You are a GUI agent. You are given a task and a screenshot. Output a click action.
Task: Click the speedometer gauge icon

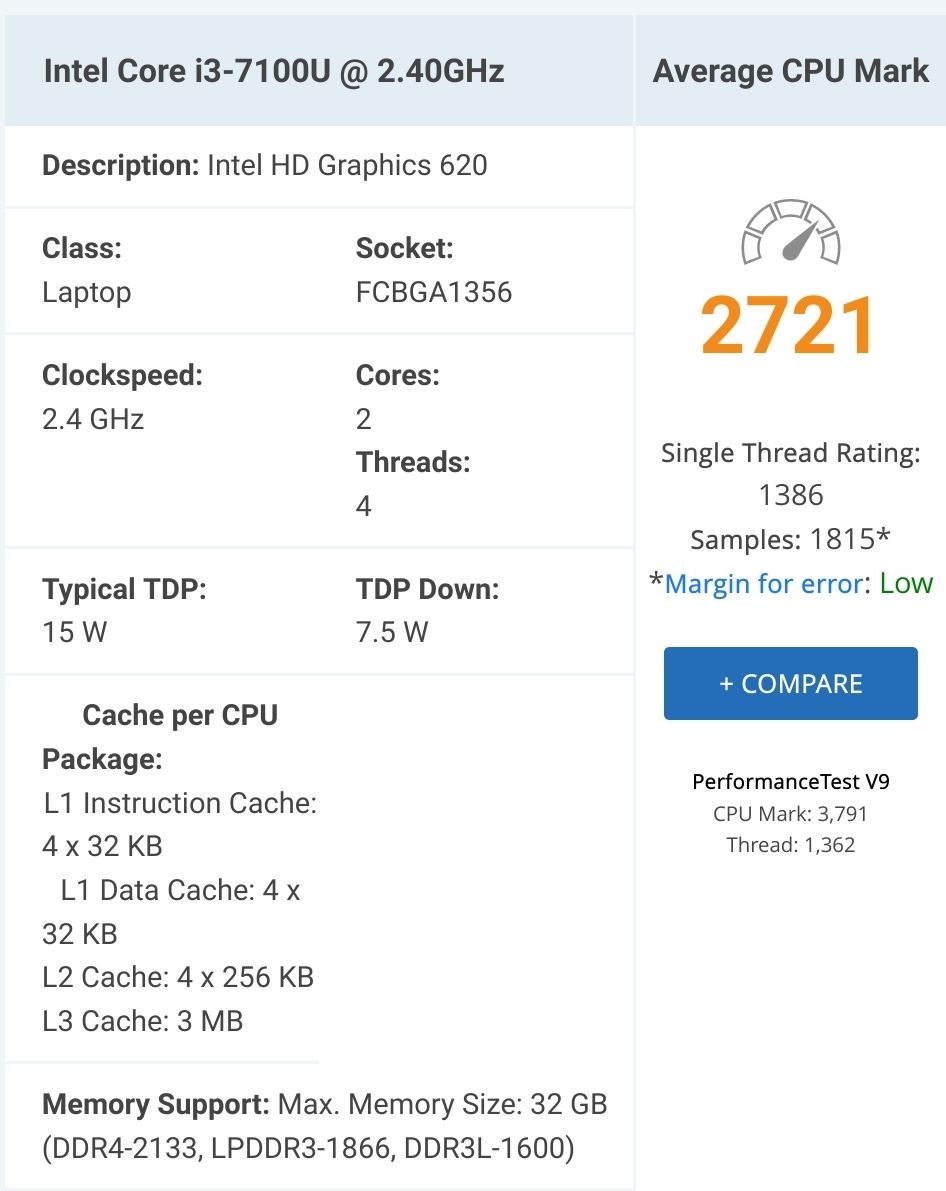[x=790, y=232]
